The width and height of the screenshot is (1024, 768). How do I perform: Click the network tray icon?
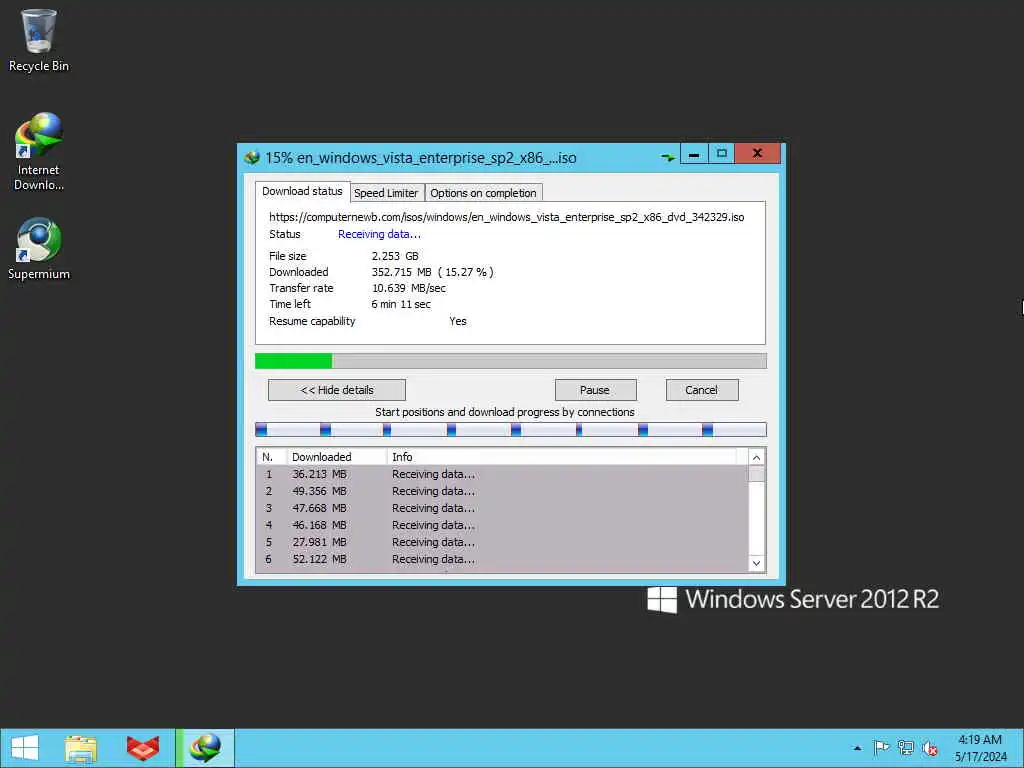pyautogui.click(x=905, y=748)
